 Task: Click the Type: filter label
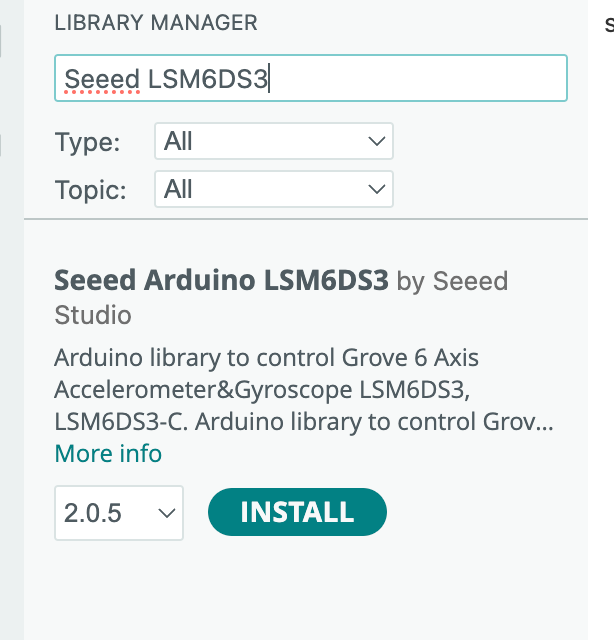[87, 142]
